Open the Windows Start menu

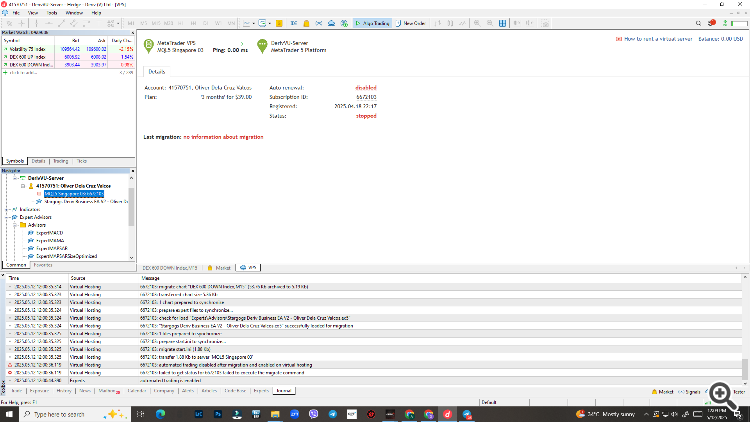tap(9, 414)
